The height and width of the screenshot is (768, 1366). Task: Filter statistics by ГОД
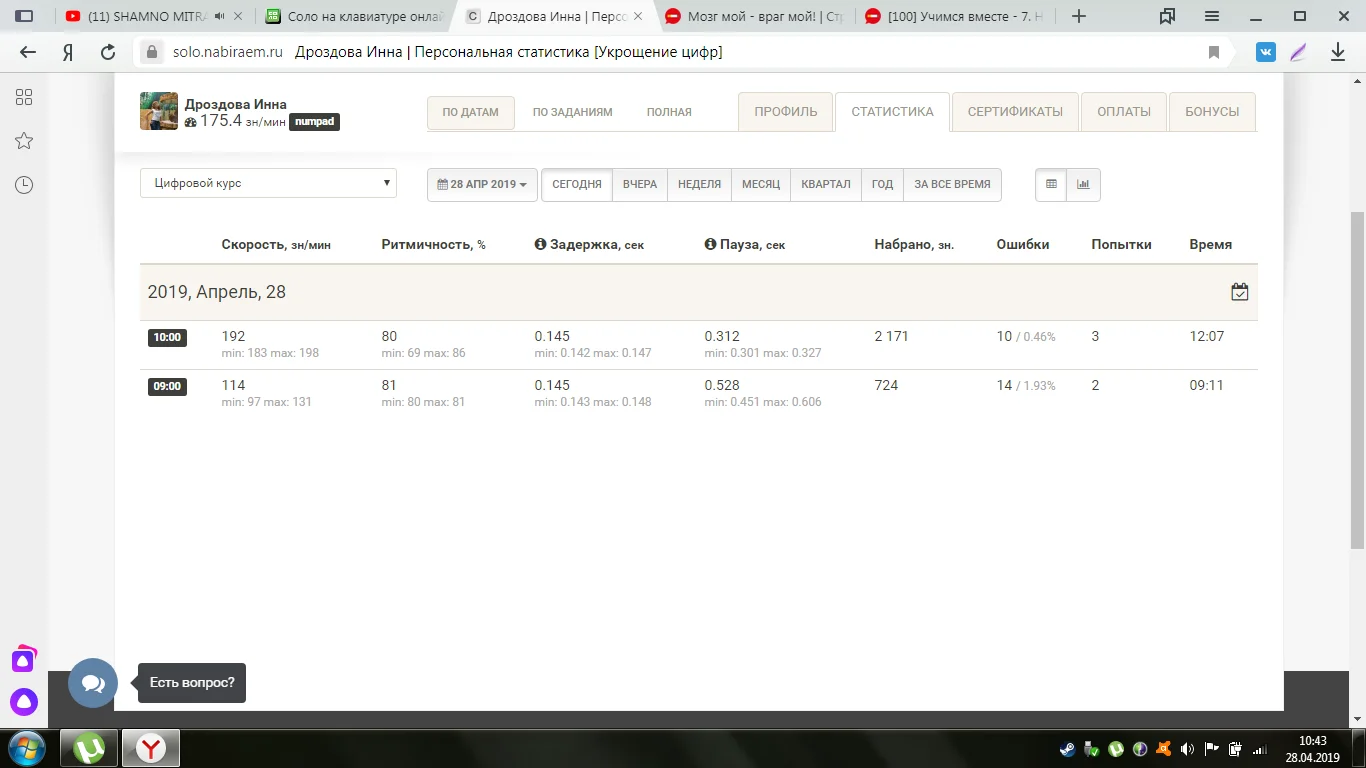click(x=882, y=185)
